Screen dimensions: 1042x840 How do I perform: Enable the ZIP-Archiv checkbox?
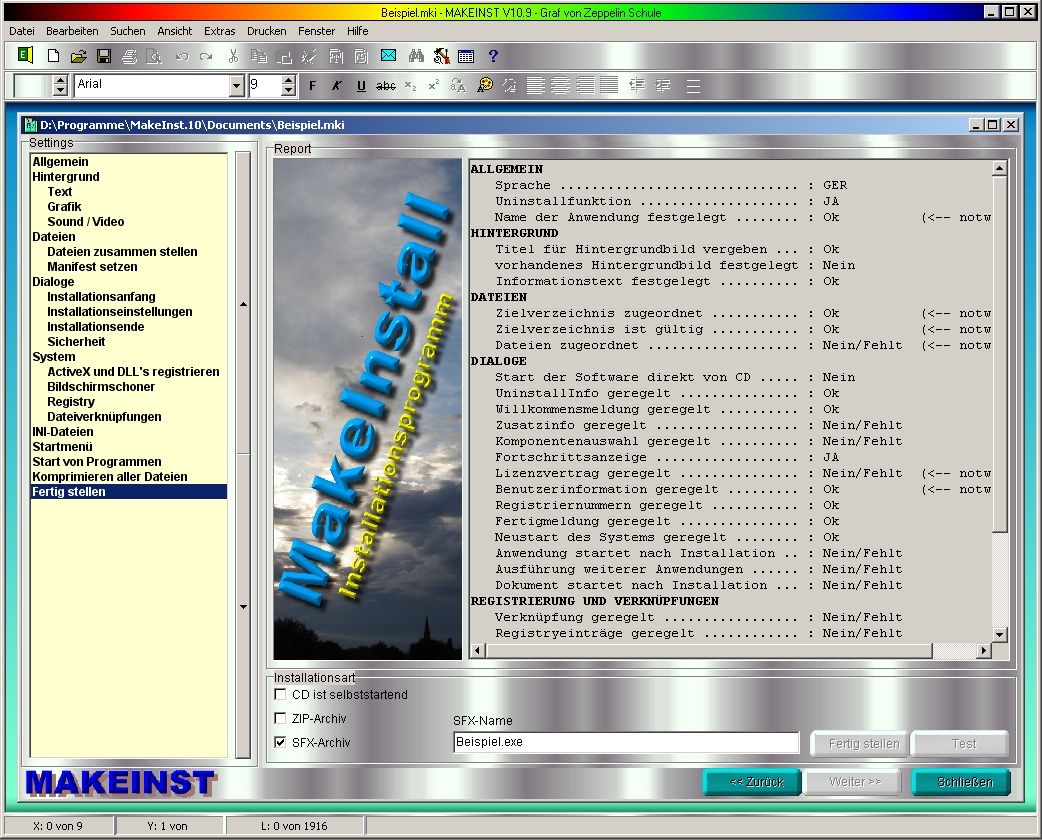click(280, 718)
